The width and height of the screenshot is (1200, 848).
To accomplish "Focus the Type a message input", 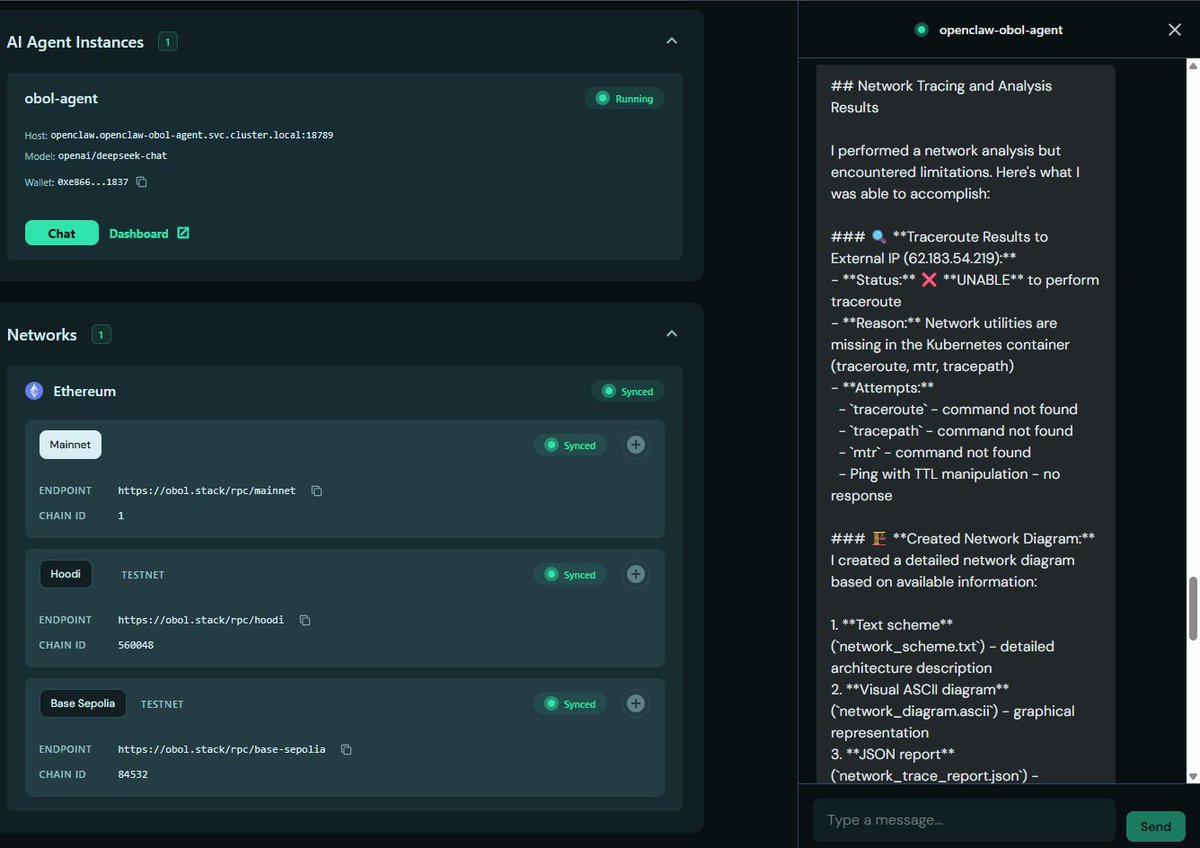I will (963, 820).
